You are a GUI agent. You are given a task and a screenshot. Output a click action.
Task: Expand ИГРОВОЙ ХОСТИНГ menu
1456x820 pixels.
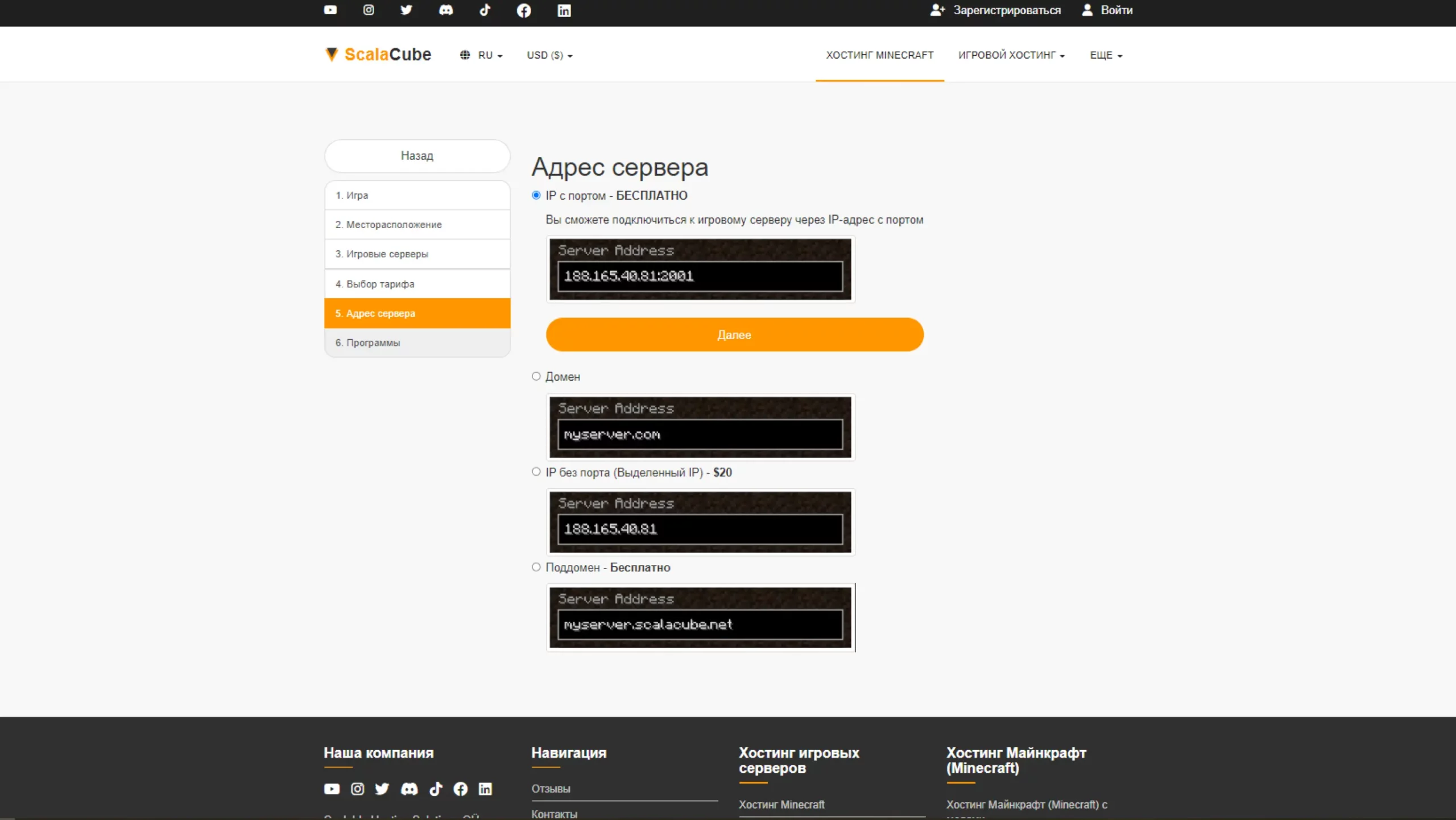coord(1011,55)
